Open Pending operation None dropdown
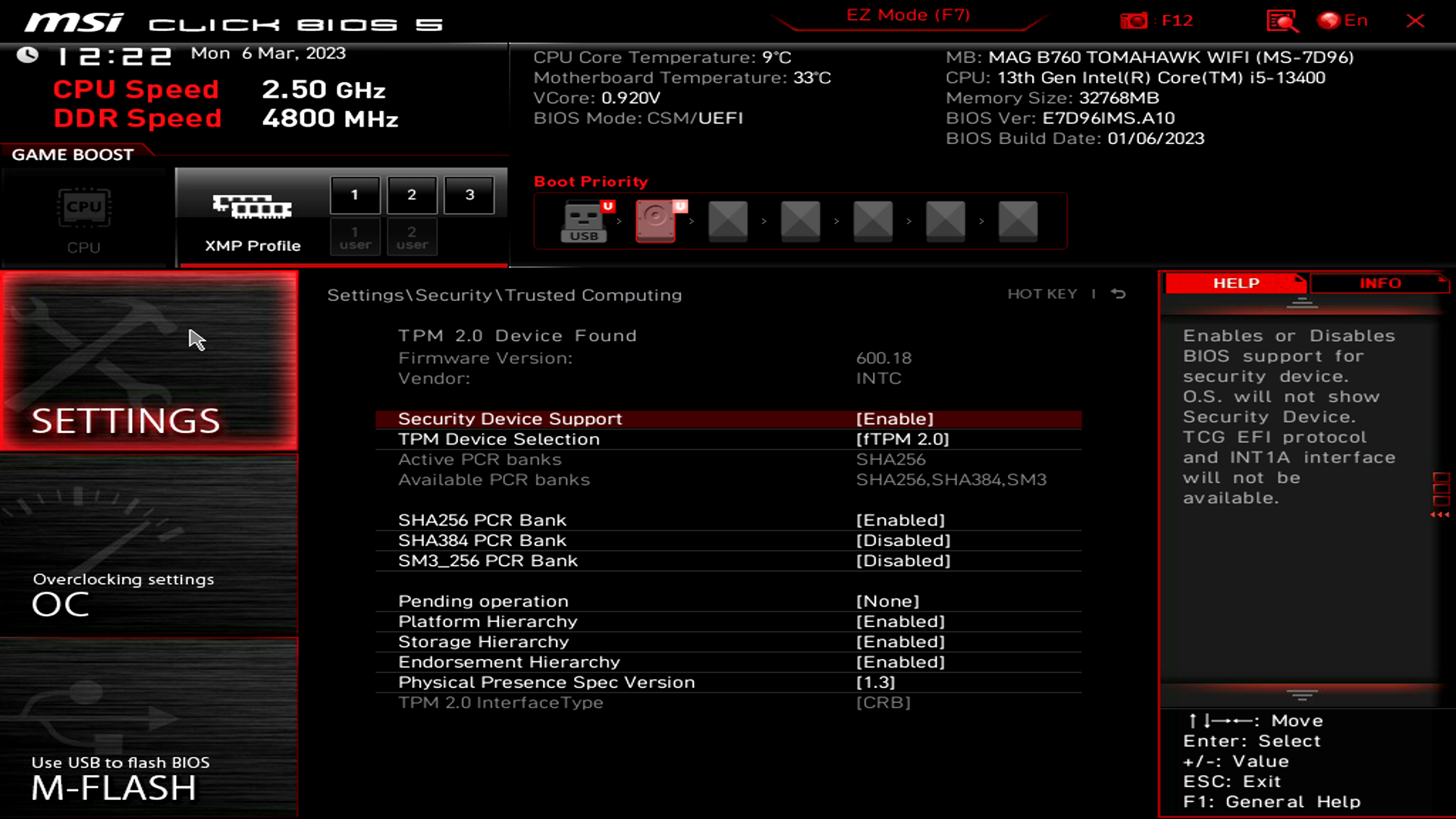Viewport: 1456px width, 819px height. 887,601
